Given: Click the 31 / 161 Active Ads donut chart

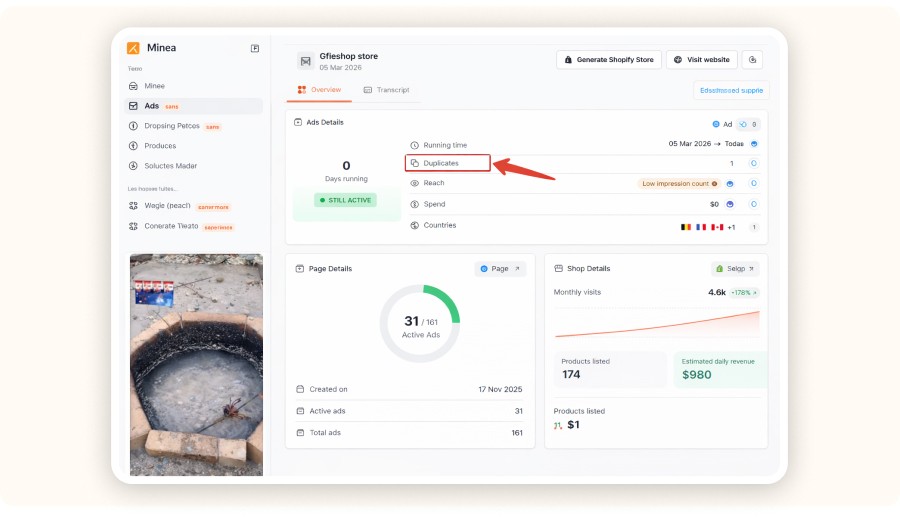Looking at the screenshot, I should point(420,324).
